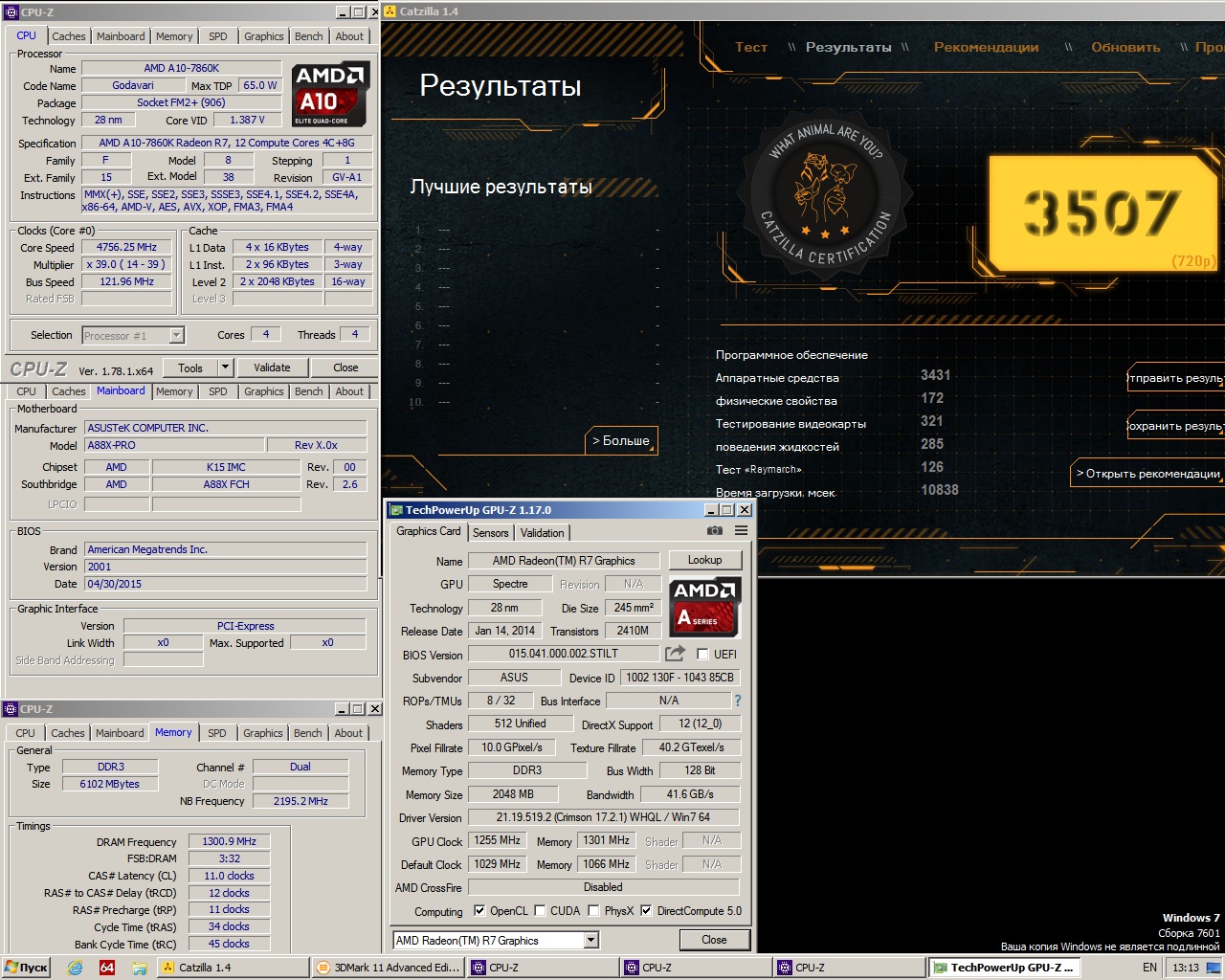The width and height of the screenshot is (1225, 980).
Task: Toggle the UEFI checkbox in GPU-Z
Action: coord(702,655)
